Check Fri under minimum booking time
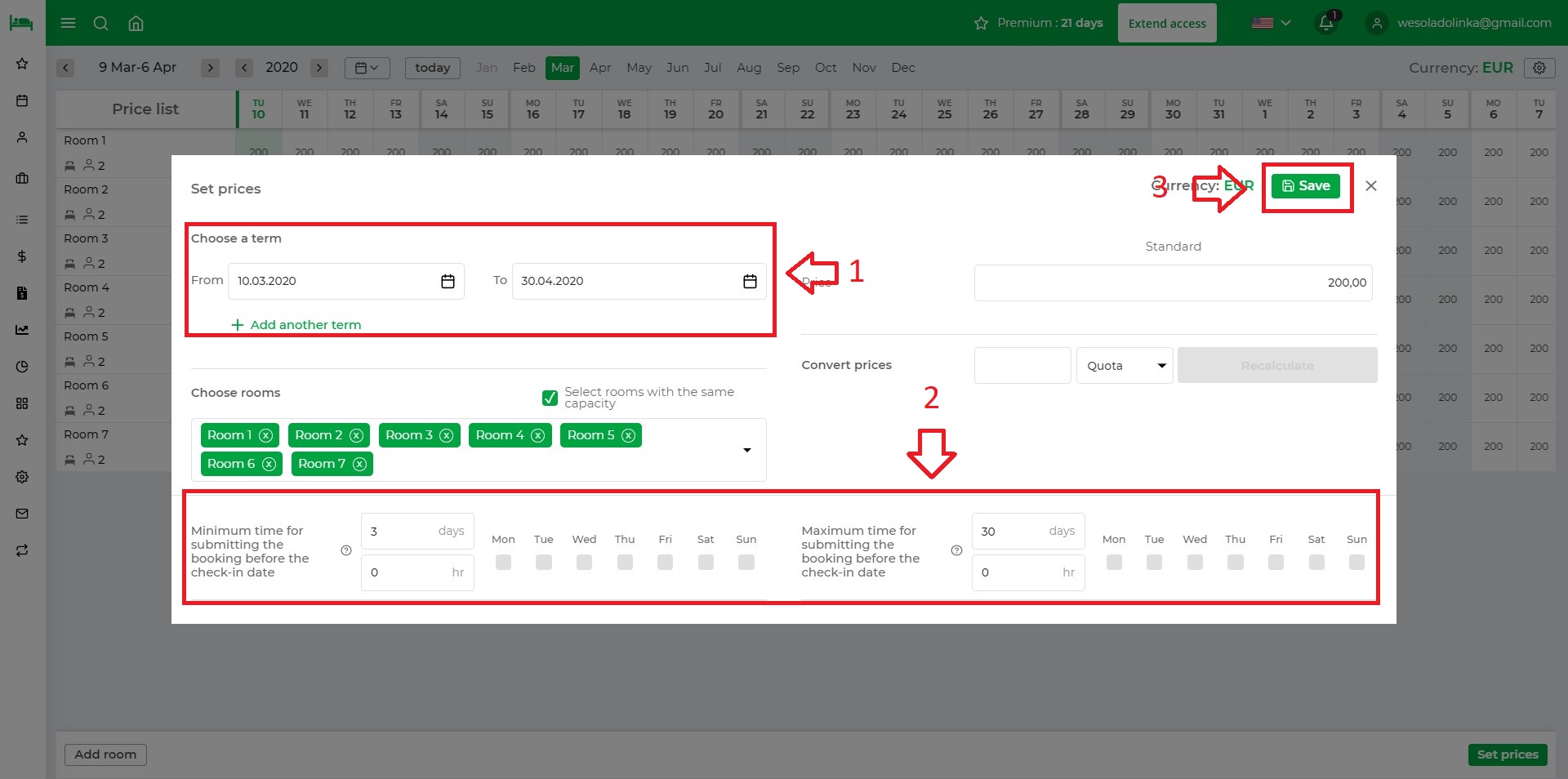 coord(665,562)
